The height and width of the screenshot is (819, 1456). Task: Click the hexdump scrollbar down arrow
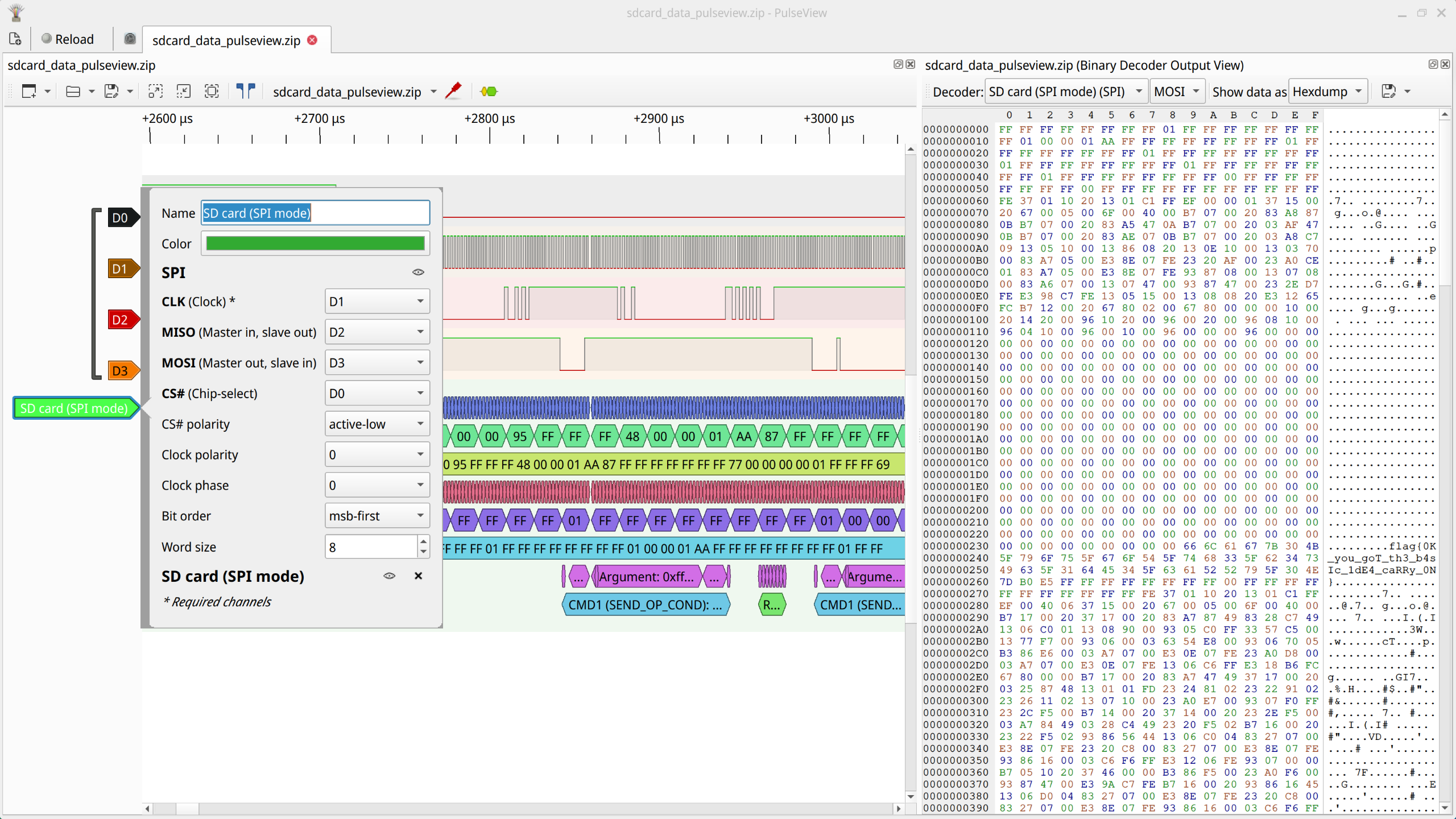(1445, 807)
